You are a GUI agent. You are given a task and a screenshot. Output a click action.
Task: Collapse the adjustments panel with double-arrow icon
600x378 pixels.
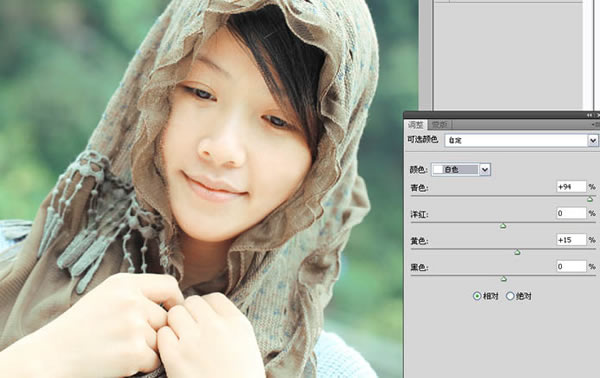tap(590, 115)
